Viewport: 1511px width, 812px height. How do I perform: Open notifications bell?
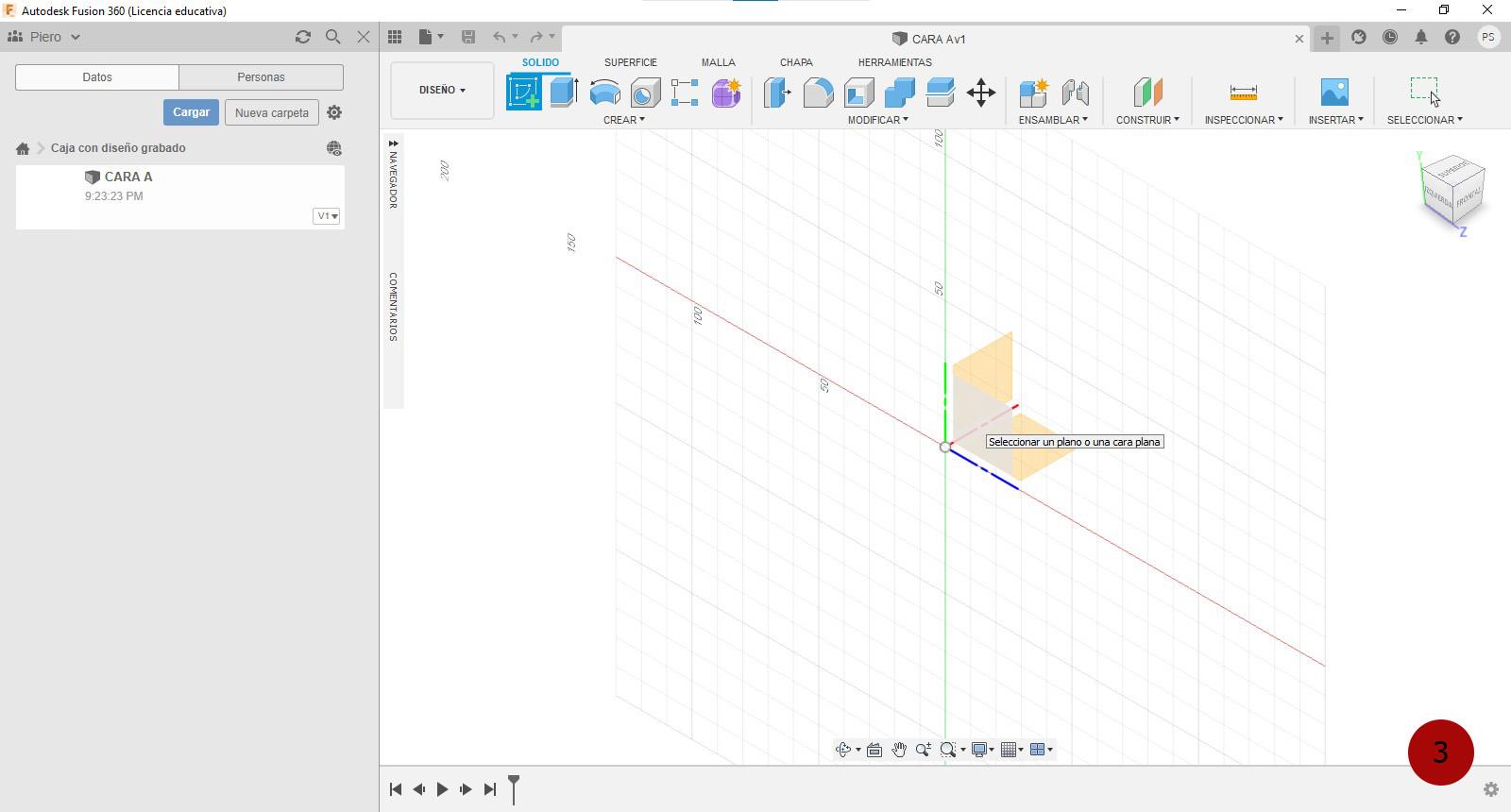tap(1421, 37)
